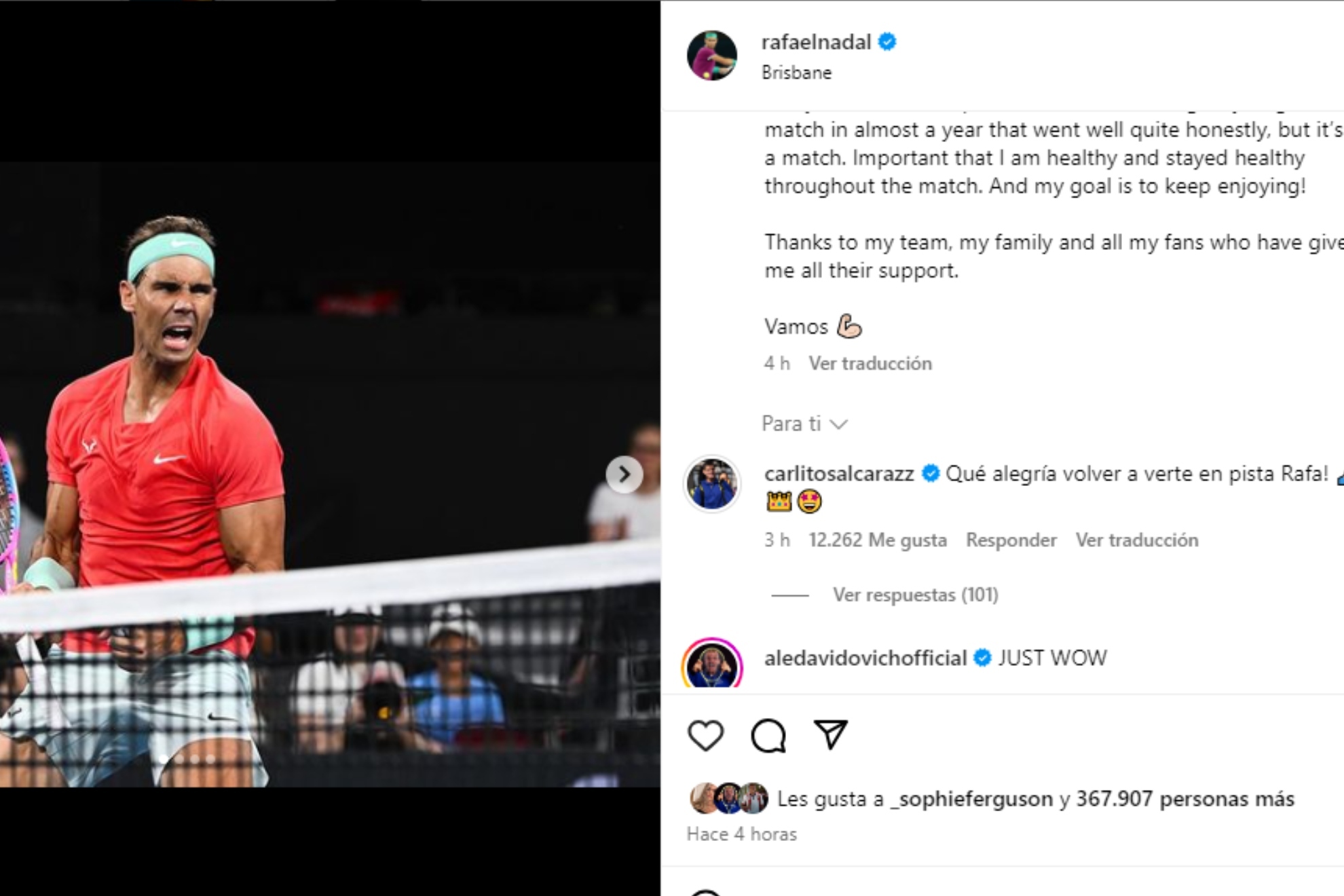Open carlitosalcarazz avatar
This screenshot has height=896, width=1344.
[712, 484]
